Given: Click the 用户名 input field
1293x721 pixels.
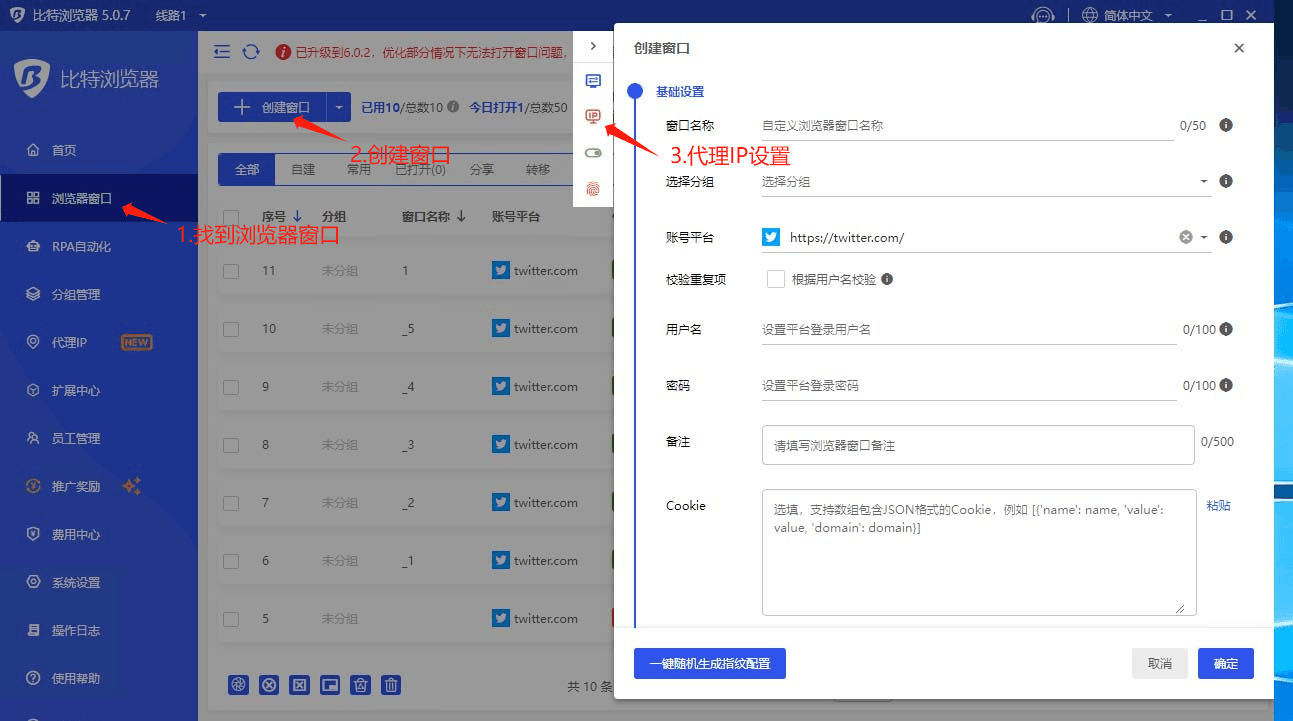Looking at the screenshot, I should coord(968,330).
